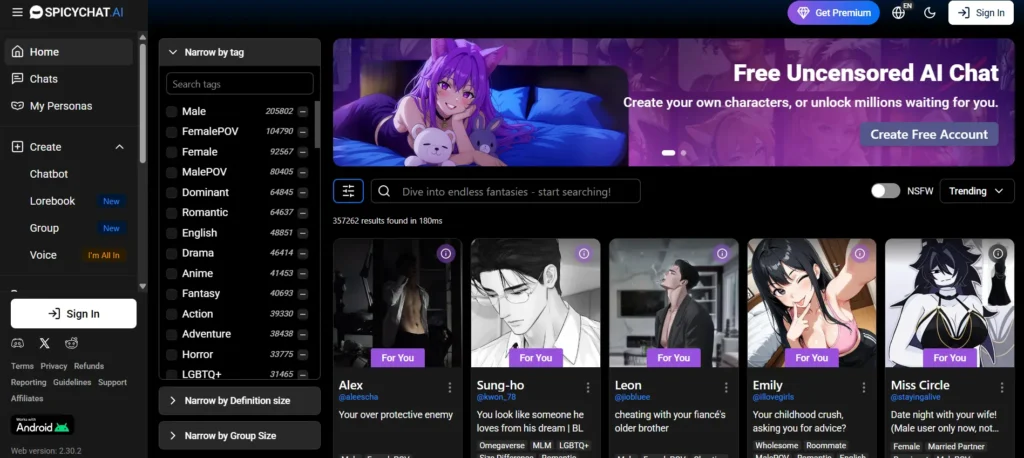This screenshot has height=458, width=1024.
Task: Check the Male tag checkbox
Action: coord(172,112)
